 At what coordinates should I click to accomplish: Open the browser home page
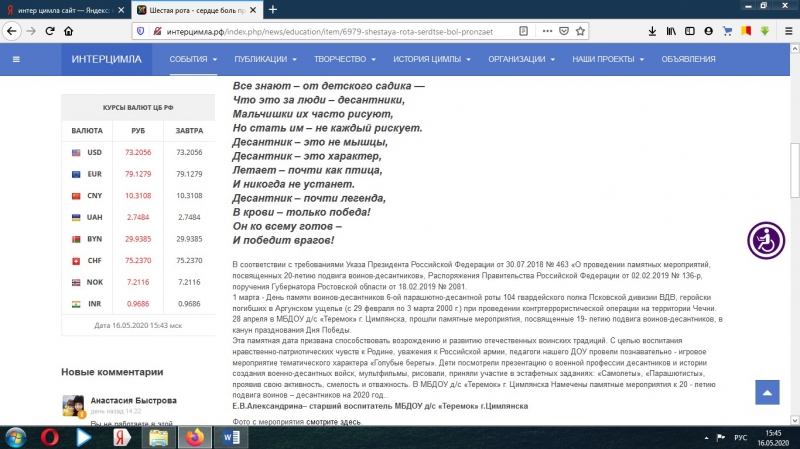(68, 31)
